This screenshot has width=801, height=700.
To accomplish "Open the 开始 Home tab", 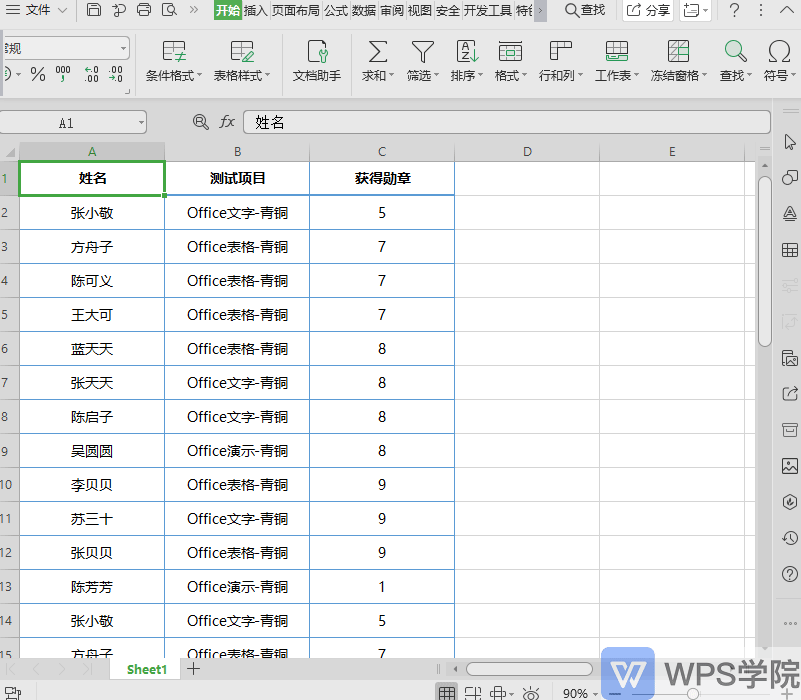I will [228, 10].
